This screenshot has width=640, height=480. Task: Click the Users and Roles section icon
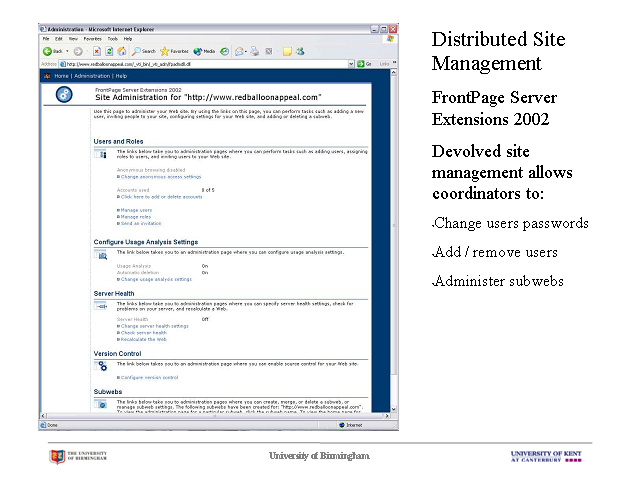click(101, 154)
